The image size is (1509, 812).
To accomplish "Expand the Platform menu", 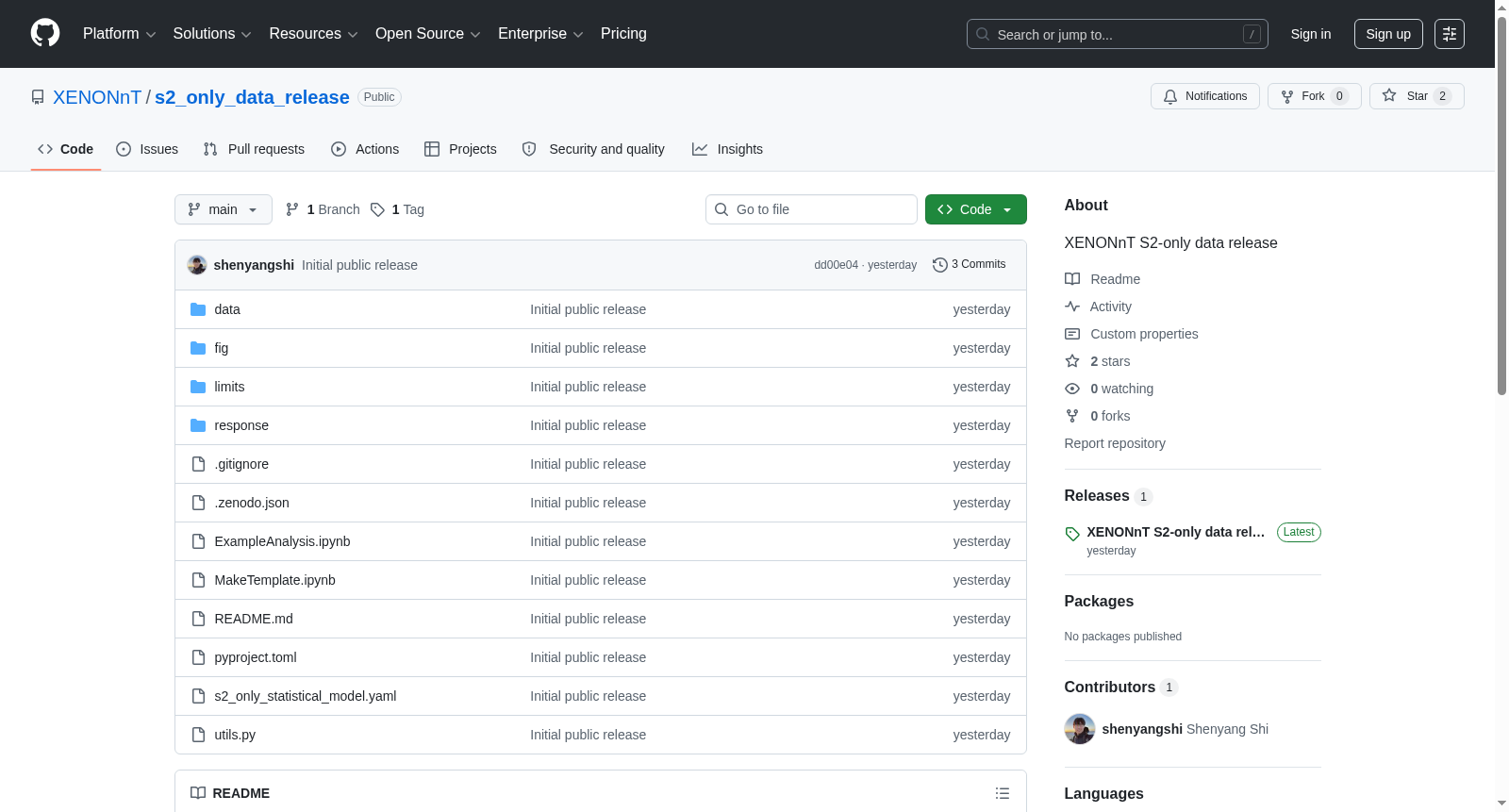I will click(119, 34).
